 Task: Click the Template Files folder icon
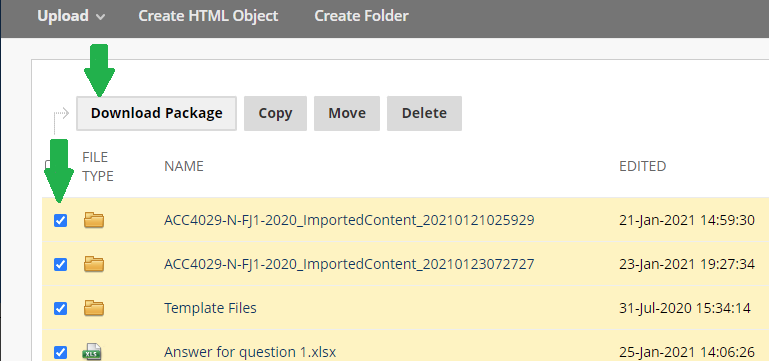coord(94,309)
